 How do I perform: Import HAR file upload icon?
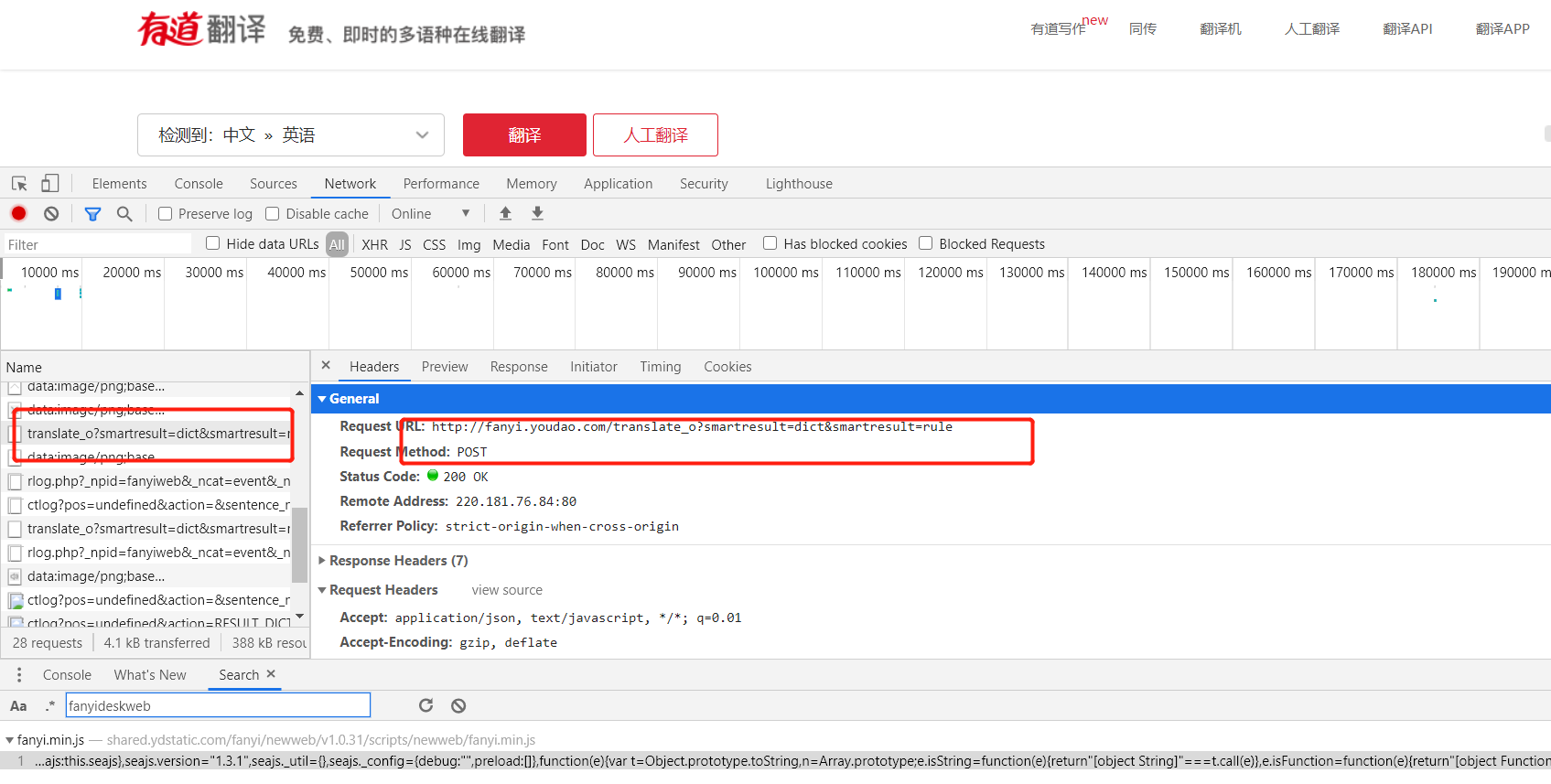pos(505,213)
